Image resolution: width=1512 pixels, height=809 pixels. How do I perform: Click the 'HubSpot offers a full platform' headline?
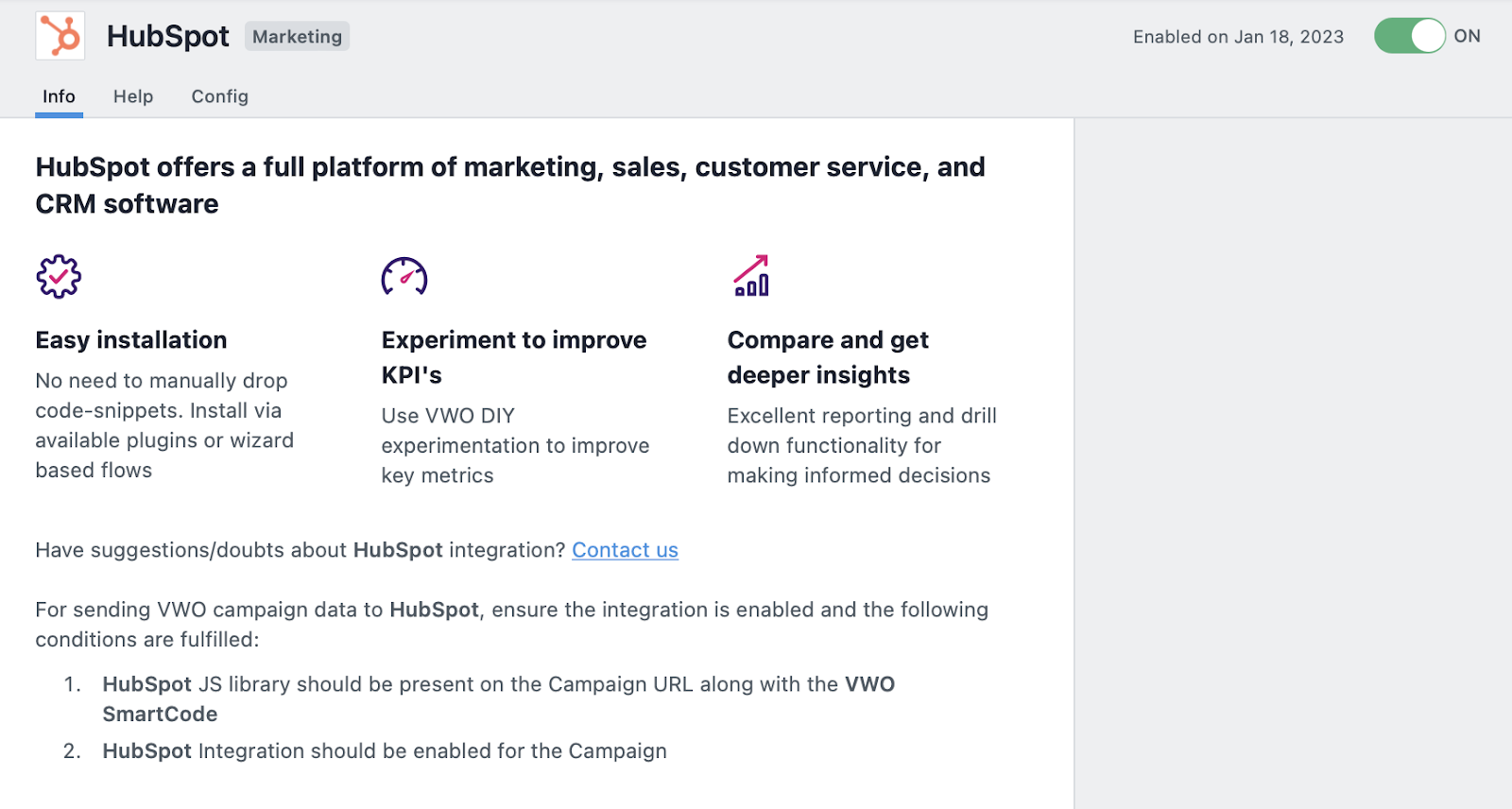click(x=510, y=185)
